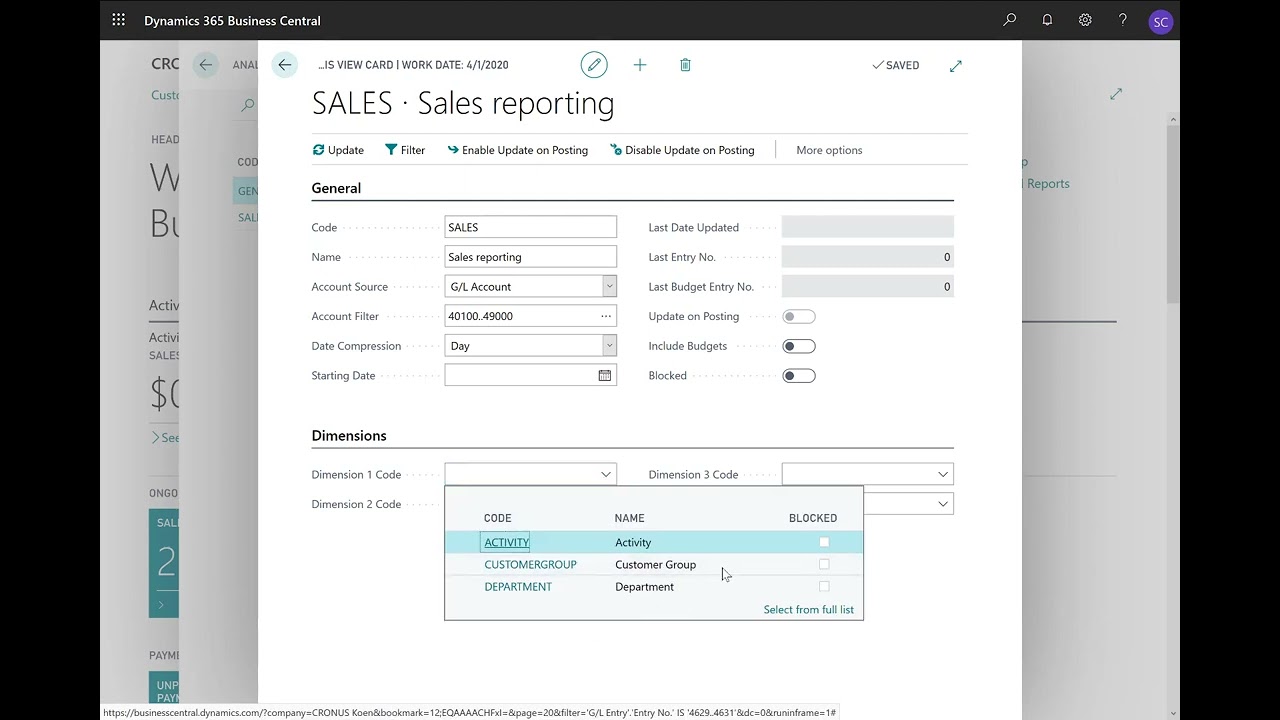This screenshot has width=1280, height=720.
Task: Click Select from full list
Action: coord(809,610)
